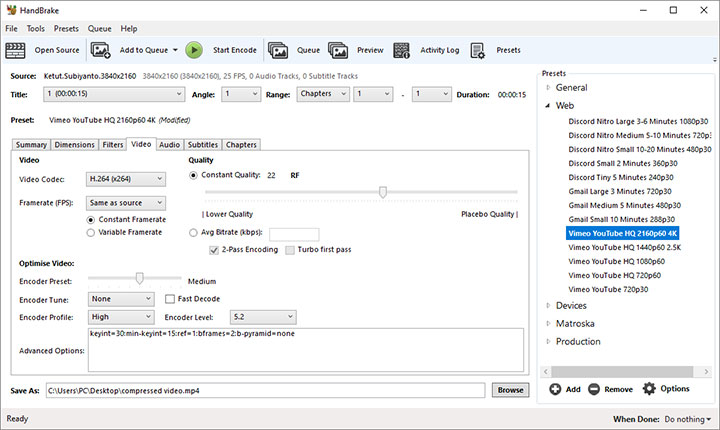Image resolution: width=720 pixels, height=430 pixels.
Task: Click the Presets toolbar icon
Action: click(x=478, y=50)
